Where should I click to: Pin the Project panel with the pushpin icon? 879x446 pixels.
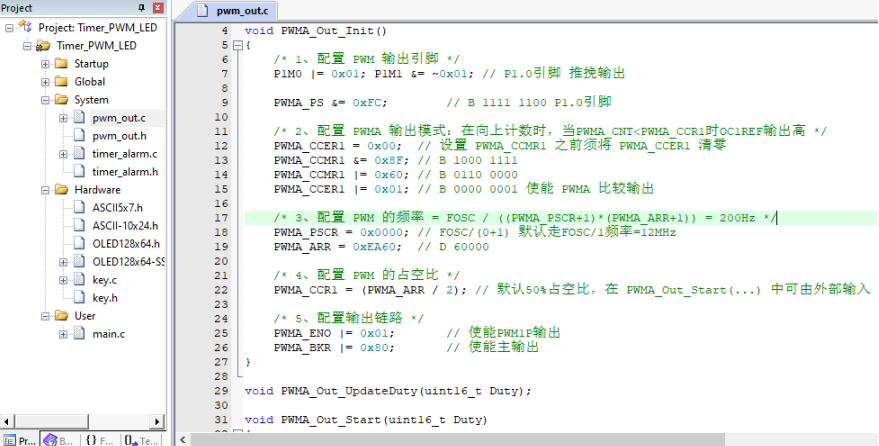pos(142,7)
